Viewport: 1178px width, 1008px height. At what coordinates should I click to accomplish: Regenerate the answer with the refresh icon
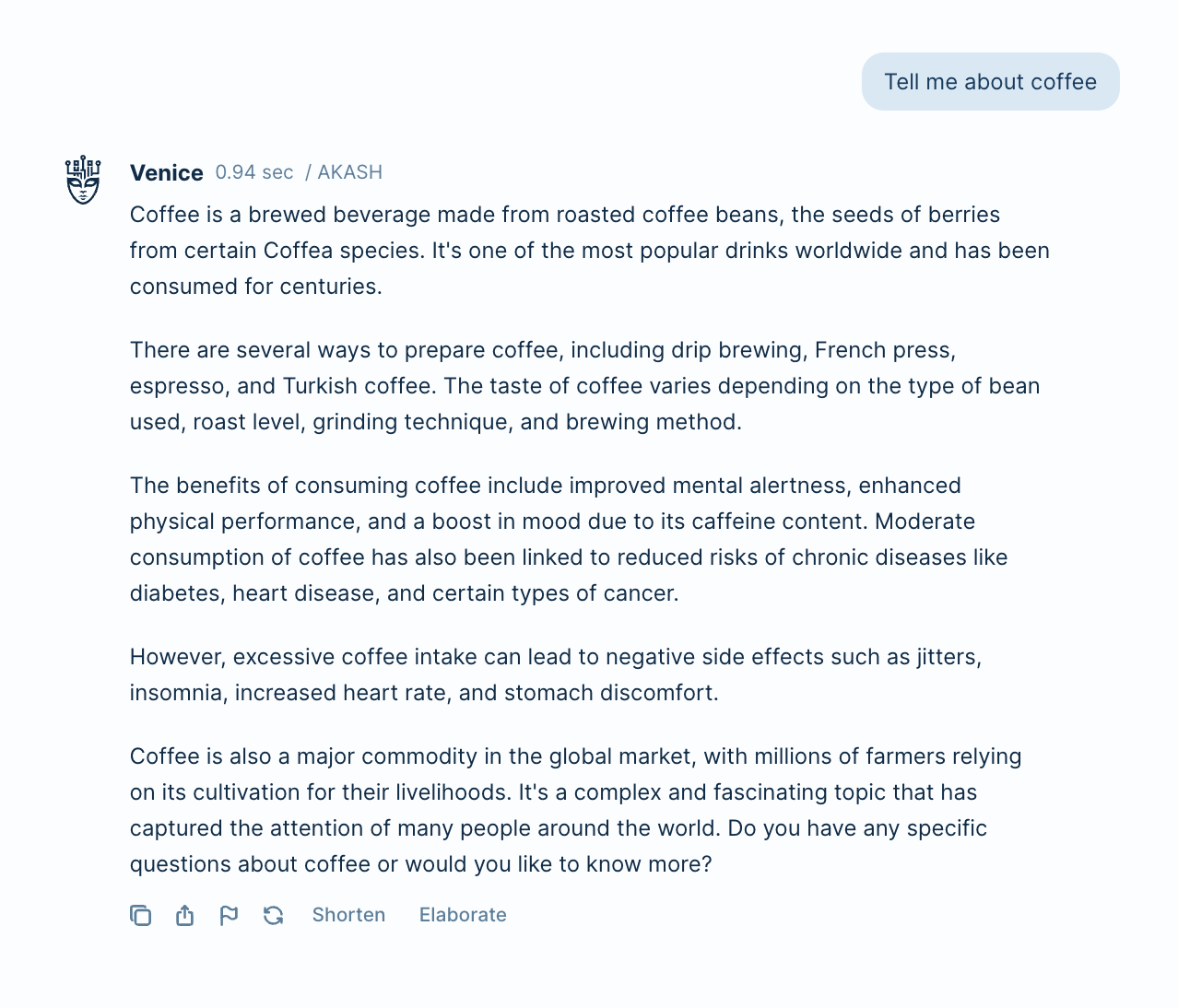pyautogui.click(x=274, y=915)
